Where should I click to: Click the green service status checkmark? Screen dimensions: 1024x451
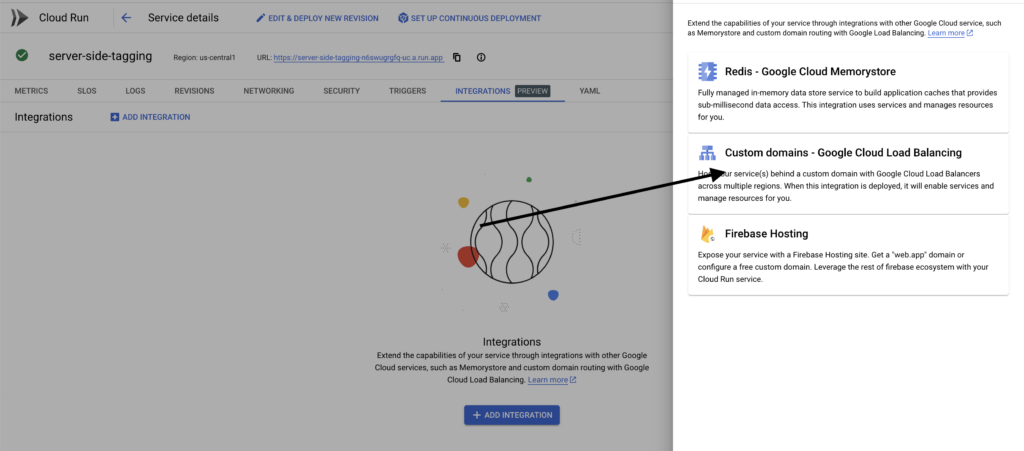tap(22, 56)
